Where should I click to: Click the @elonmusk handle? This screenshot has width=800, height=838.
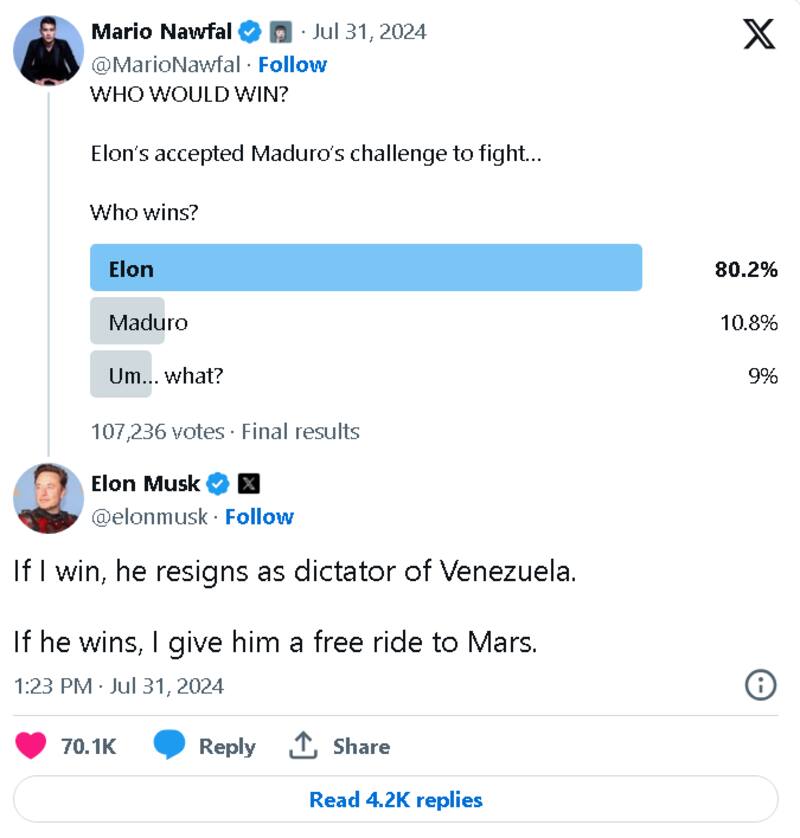(148, 517)
